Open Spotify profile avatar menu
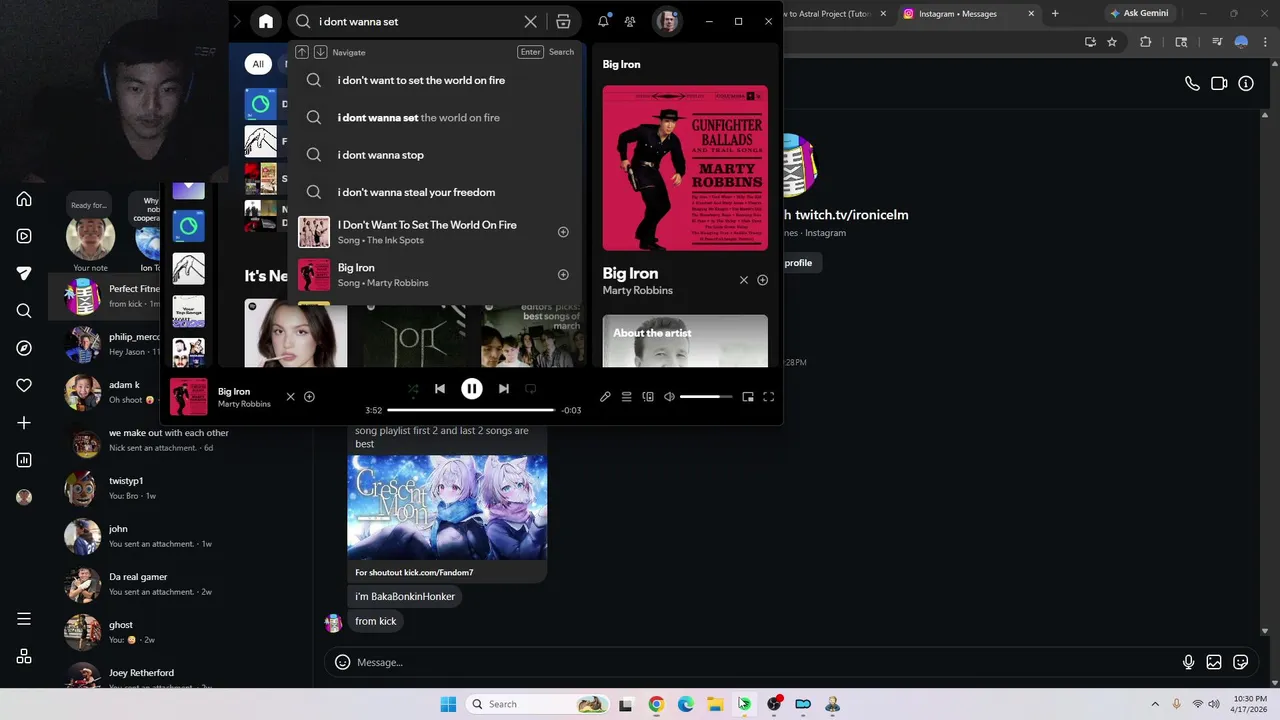The height and width of the screenshot is (720, 1280). pos(667,21)
